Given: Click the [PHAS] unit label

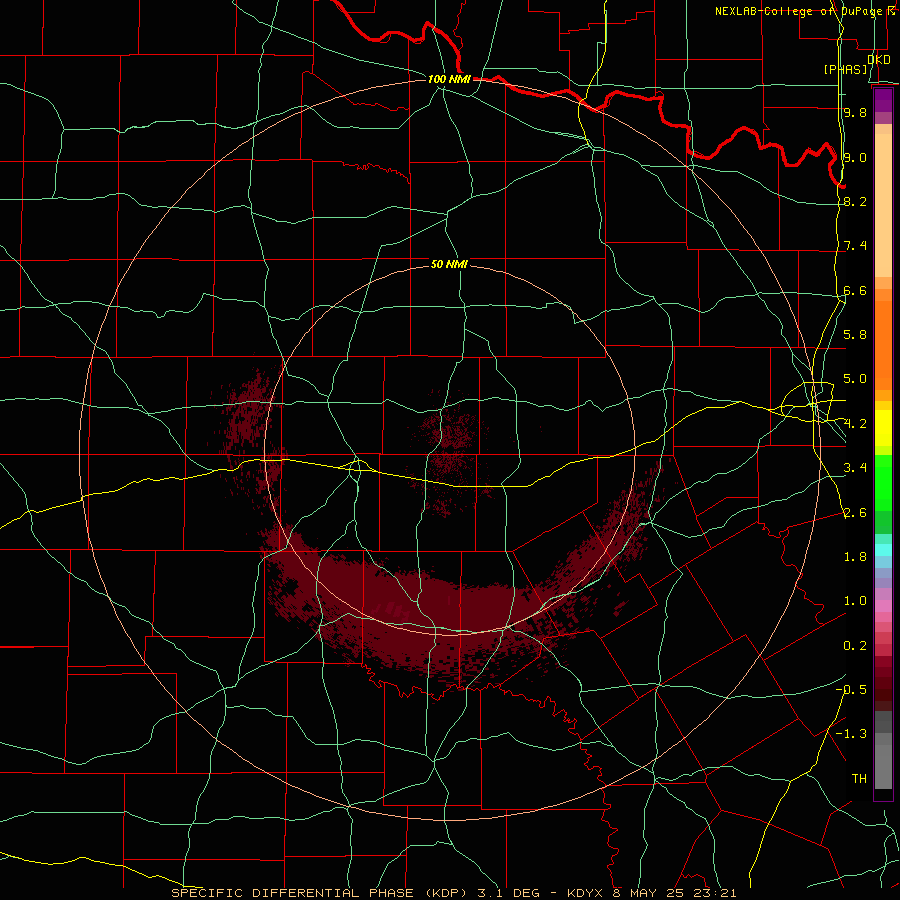Looking at the screenshot, I should click(845, 69).
